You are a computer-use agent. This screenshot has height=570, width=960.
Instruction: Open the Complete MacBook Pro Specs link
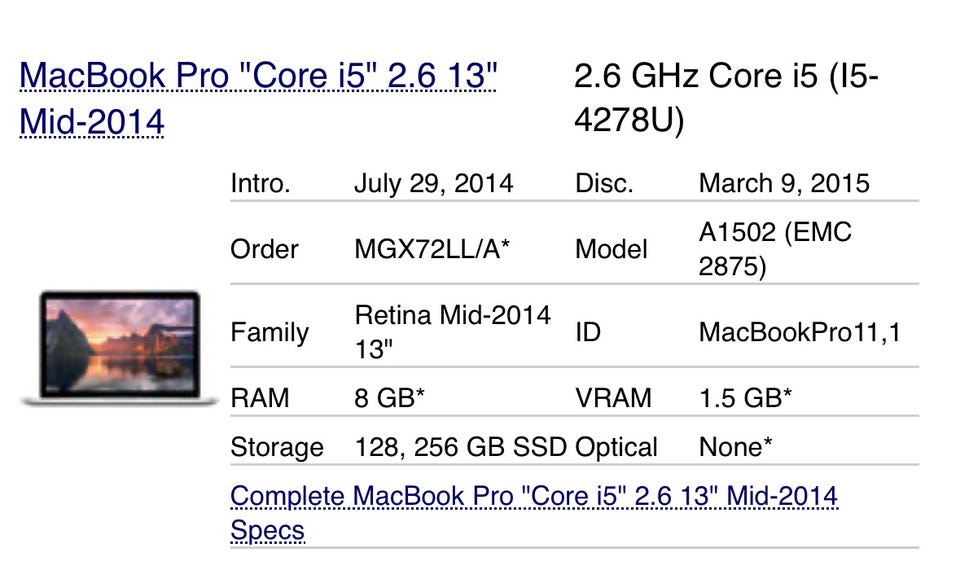pyautogui.click(x=533, y=497)
